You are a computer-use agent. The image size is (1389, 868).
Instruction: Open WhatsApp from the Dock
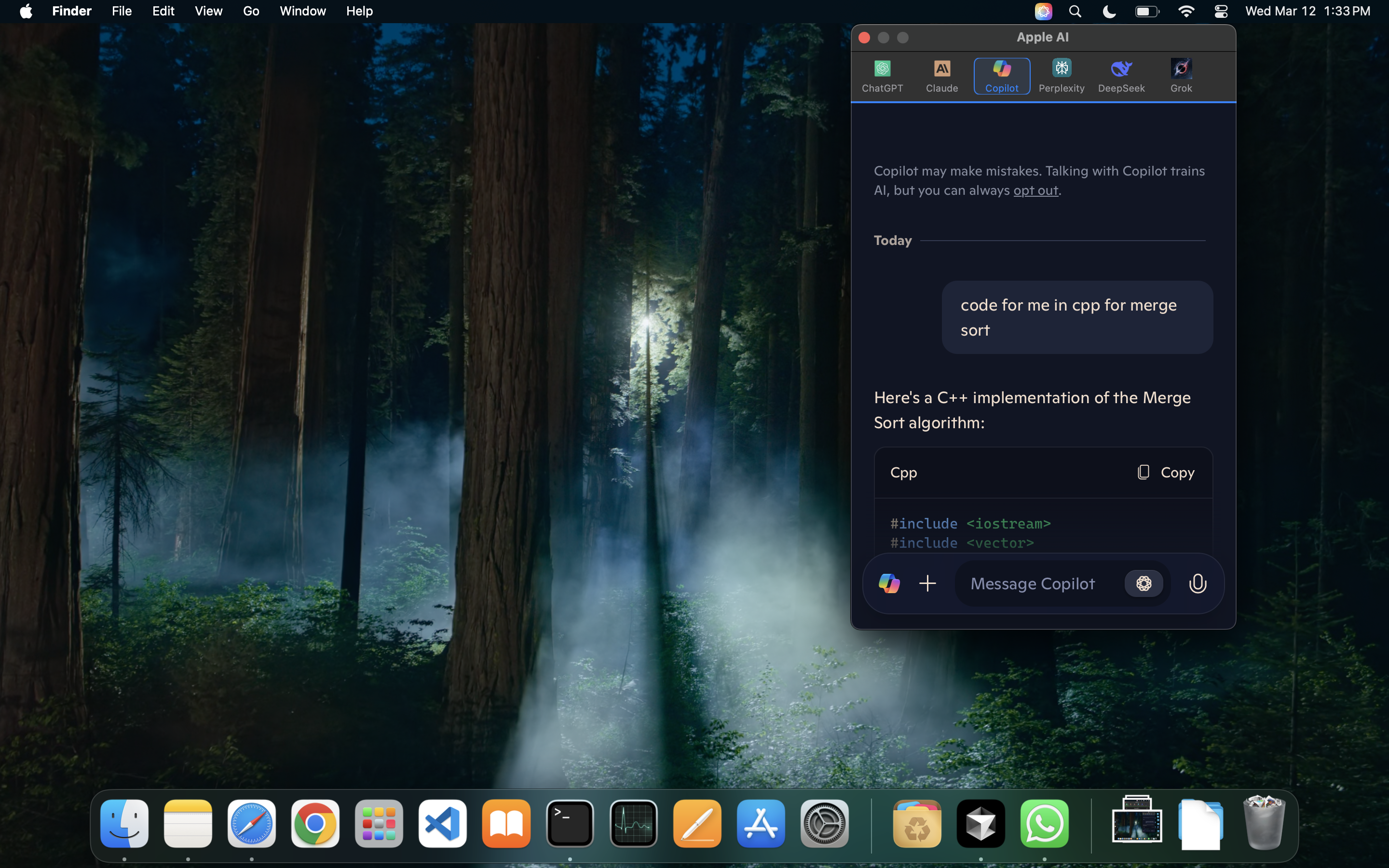[1045, 823]
